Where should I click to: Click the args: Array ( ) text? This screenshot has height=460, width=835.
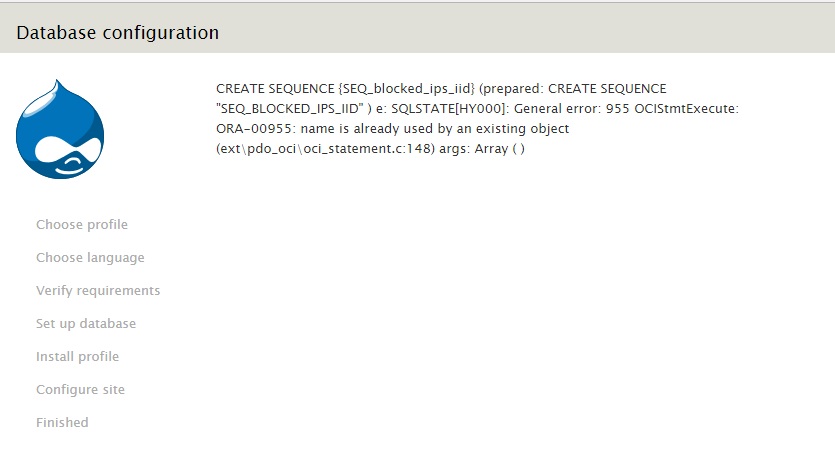point(482,149)
